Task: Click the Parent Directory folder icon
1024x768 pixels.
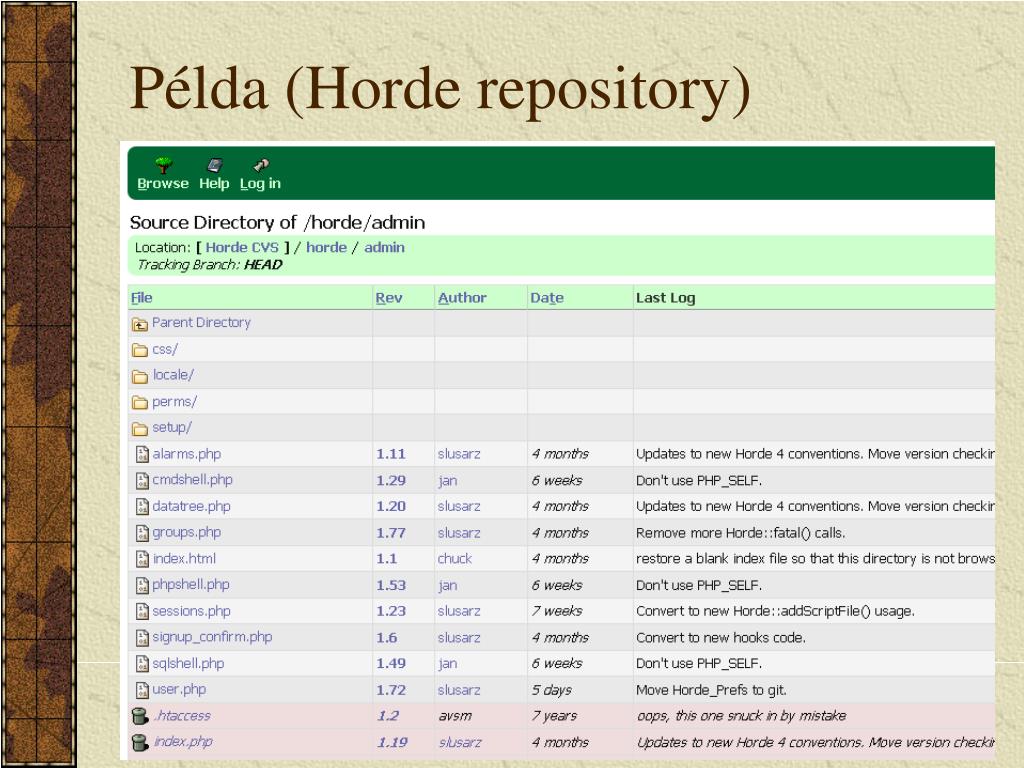Action: (x=140, y=324)
